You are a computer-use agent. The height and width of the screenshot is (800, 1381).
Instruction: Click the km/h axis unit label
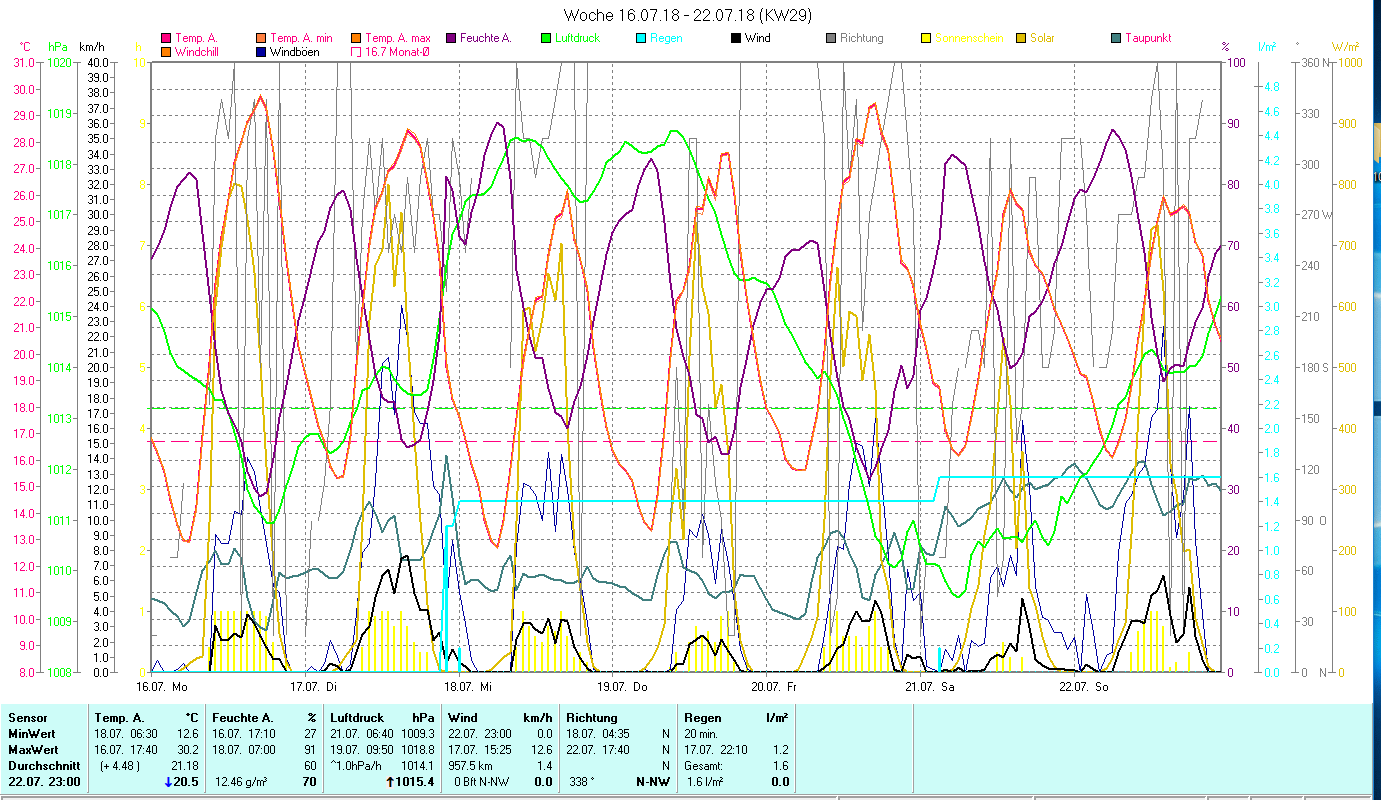pos(90,46)
